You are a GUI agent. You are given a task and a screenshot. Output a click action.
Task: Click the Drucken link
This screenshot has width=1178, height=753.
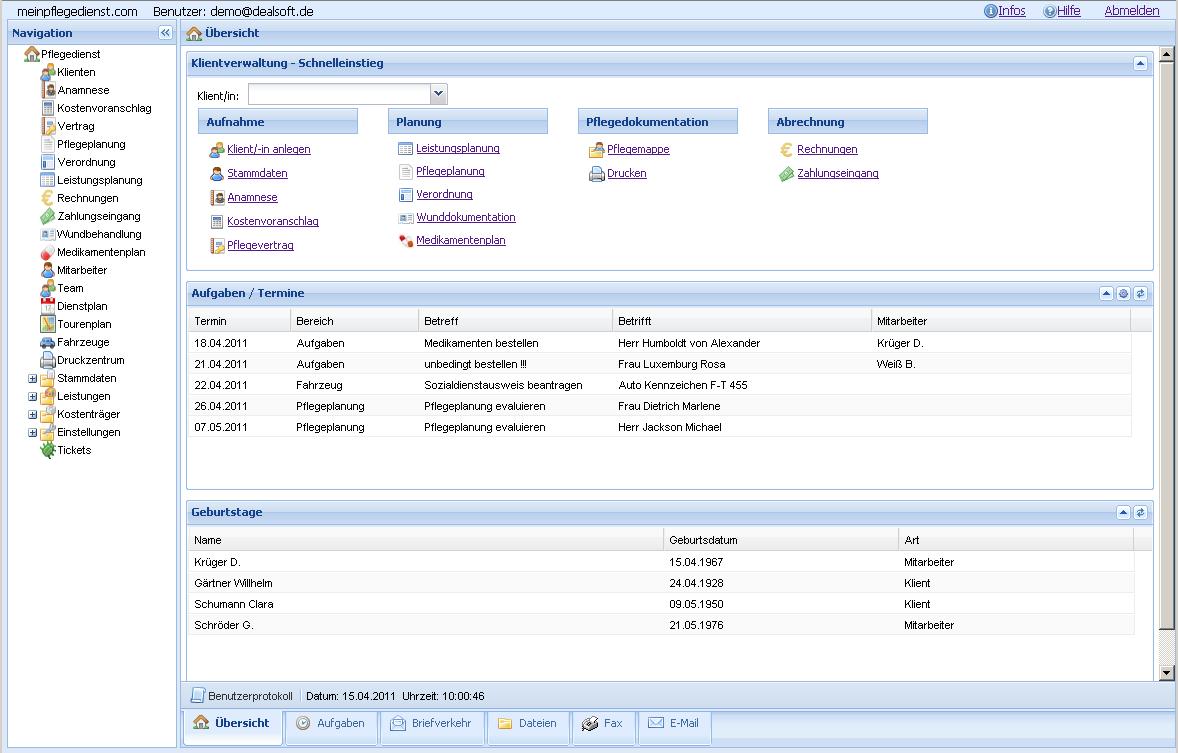pyautogui.click(x=627, y=174)
